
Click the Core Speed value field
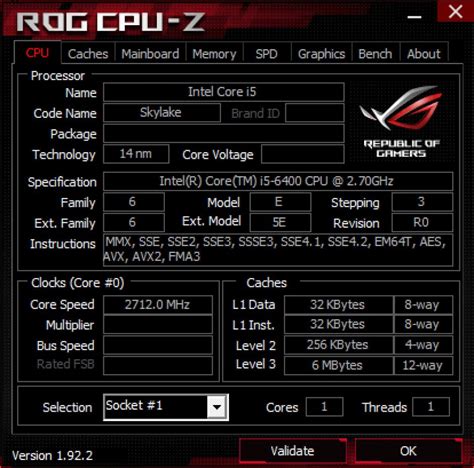pos(158,305)
